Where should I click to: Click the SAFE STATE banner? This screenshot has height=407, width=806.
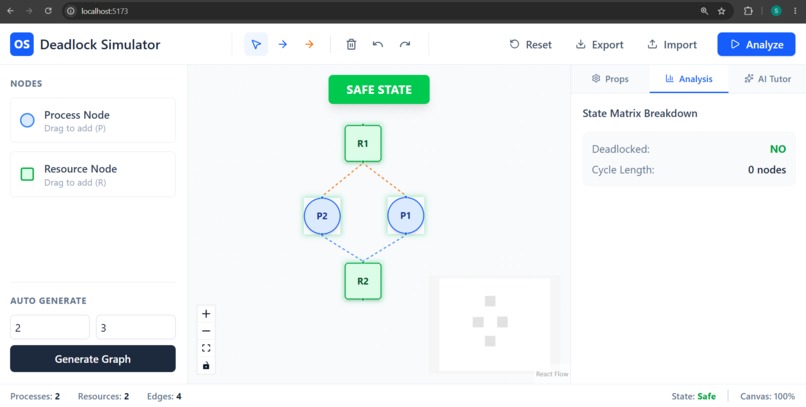pos(379,89)
